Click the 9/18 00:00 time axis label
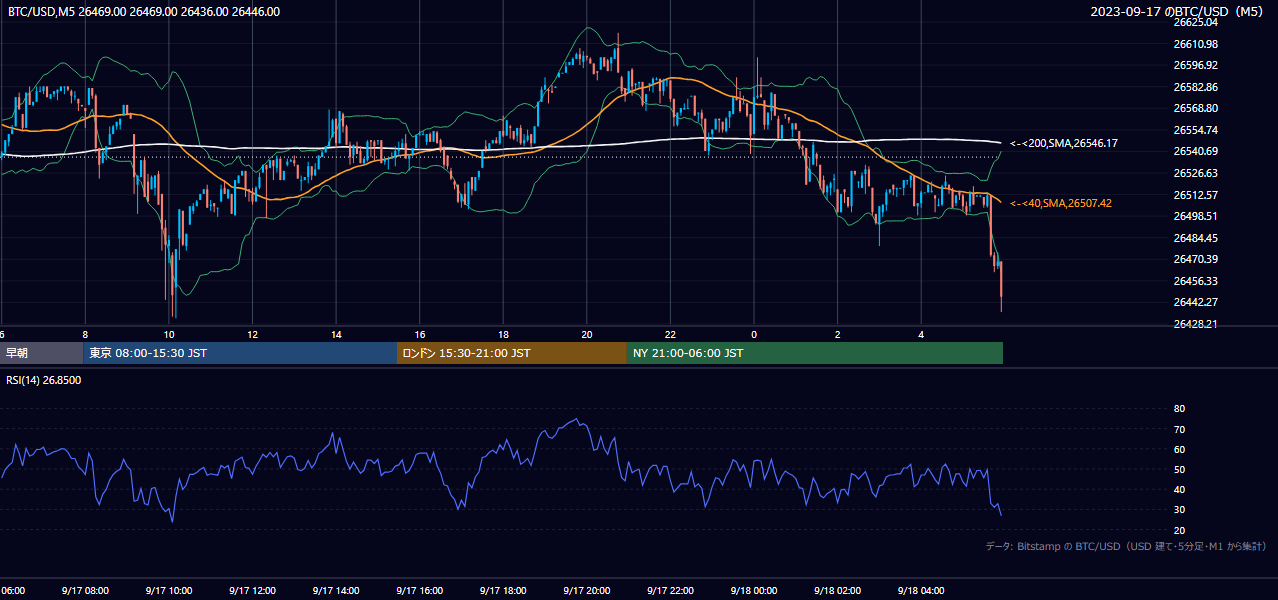Image resolution: width=1278 pixels, height=600 pixels. (x=754, y=591)
